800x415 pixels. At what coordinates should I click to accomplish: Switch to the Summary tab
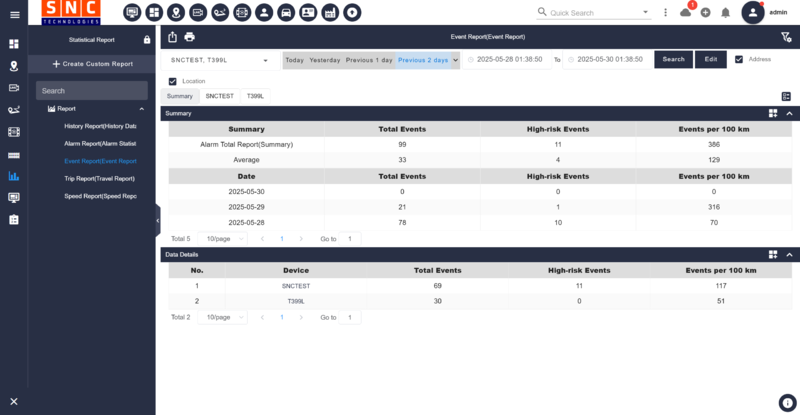180,96
